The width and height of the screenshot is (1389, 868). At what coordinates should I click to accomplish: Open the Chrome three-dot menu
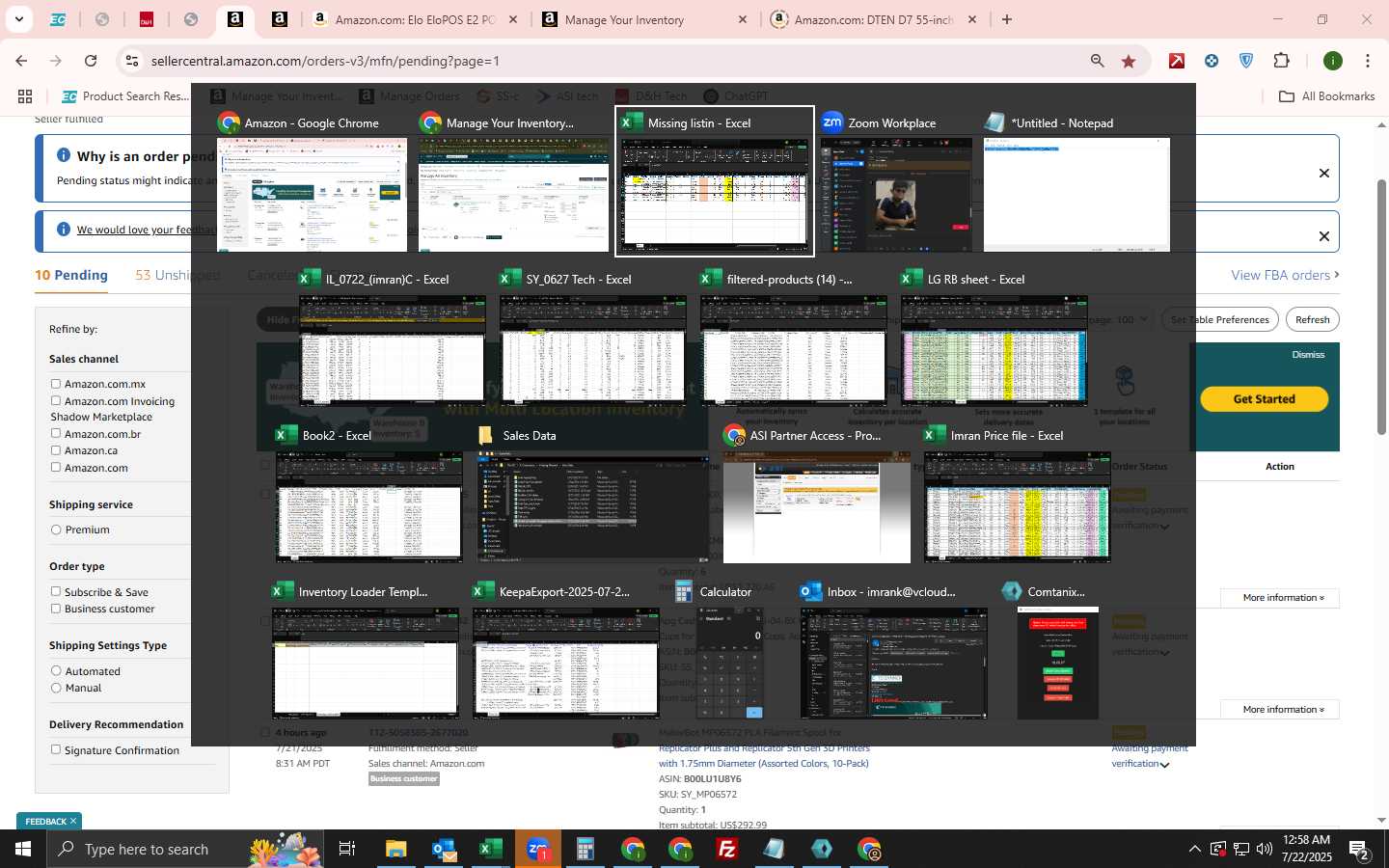[x=1368, y=61]
